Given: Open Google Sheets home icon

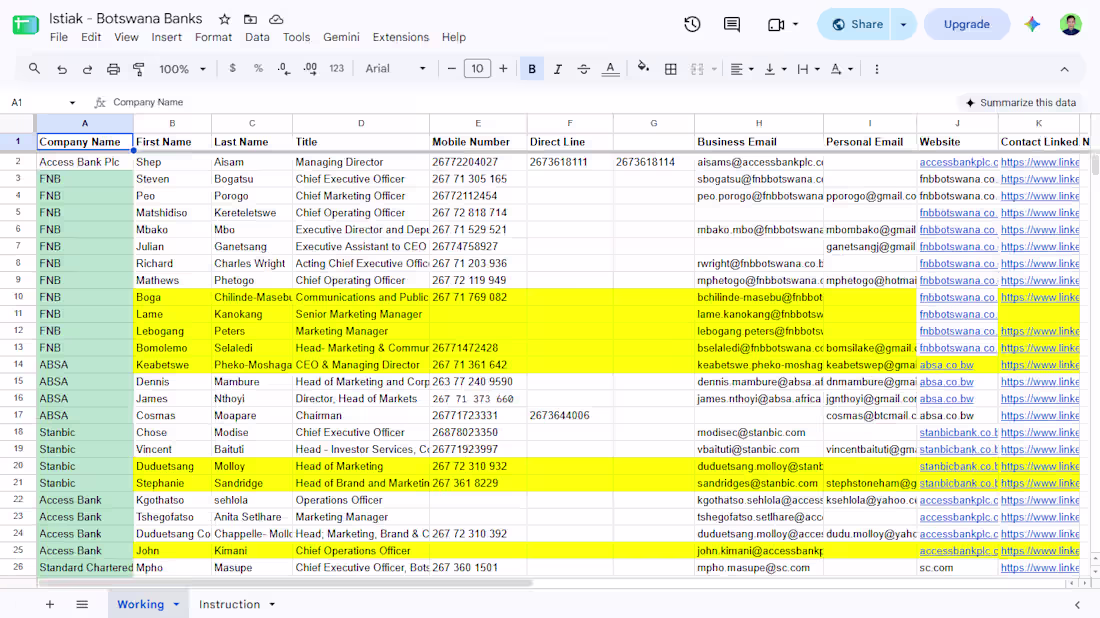Looking at the screenshot, I should pos(25,25).
